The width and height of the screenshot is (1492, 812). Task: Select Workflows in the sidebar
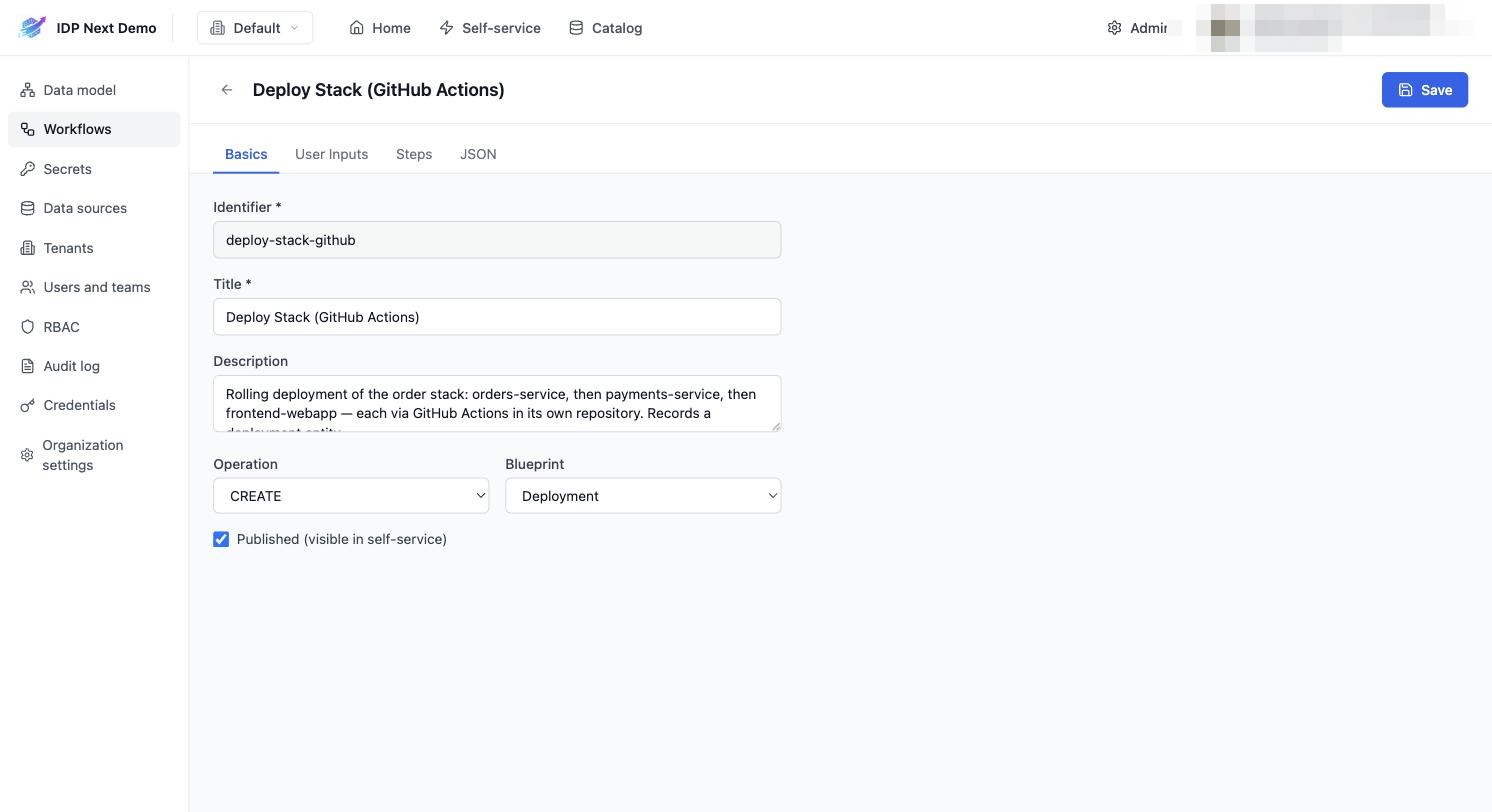click(94, 129)
